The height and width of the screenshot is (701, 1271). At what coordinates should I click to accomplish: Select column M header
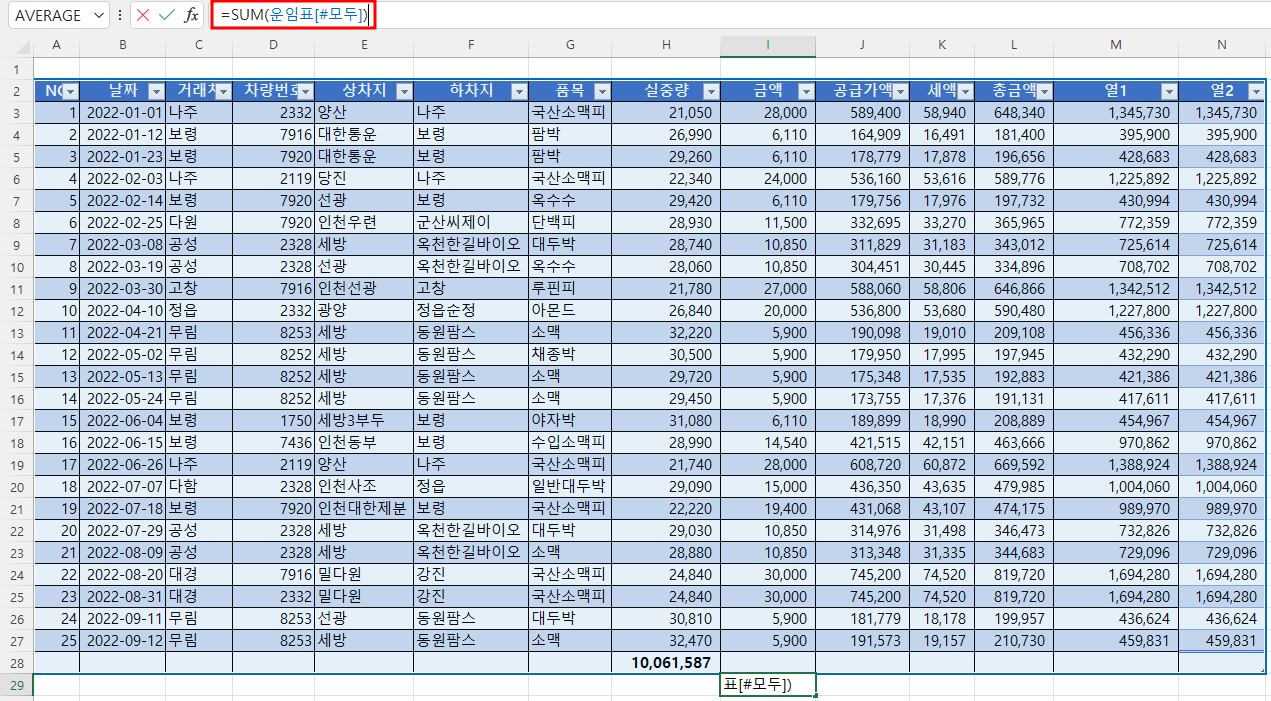point(1116,46)
